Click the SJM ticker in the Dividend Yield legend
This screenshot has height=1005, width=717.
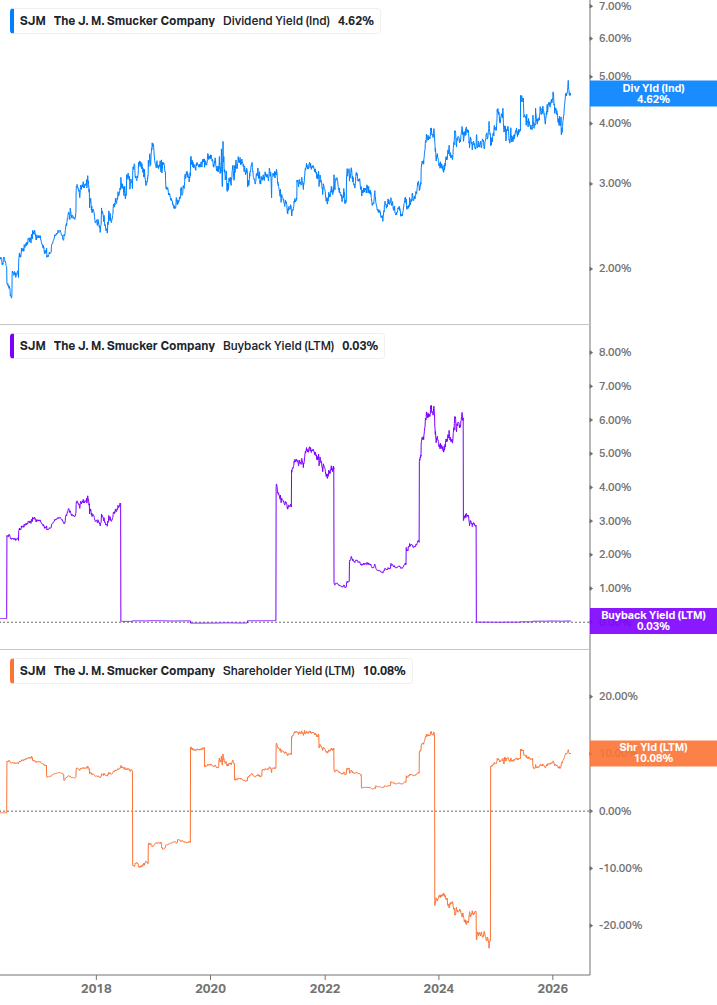[x=33, y=21]
